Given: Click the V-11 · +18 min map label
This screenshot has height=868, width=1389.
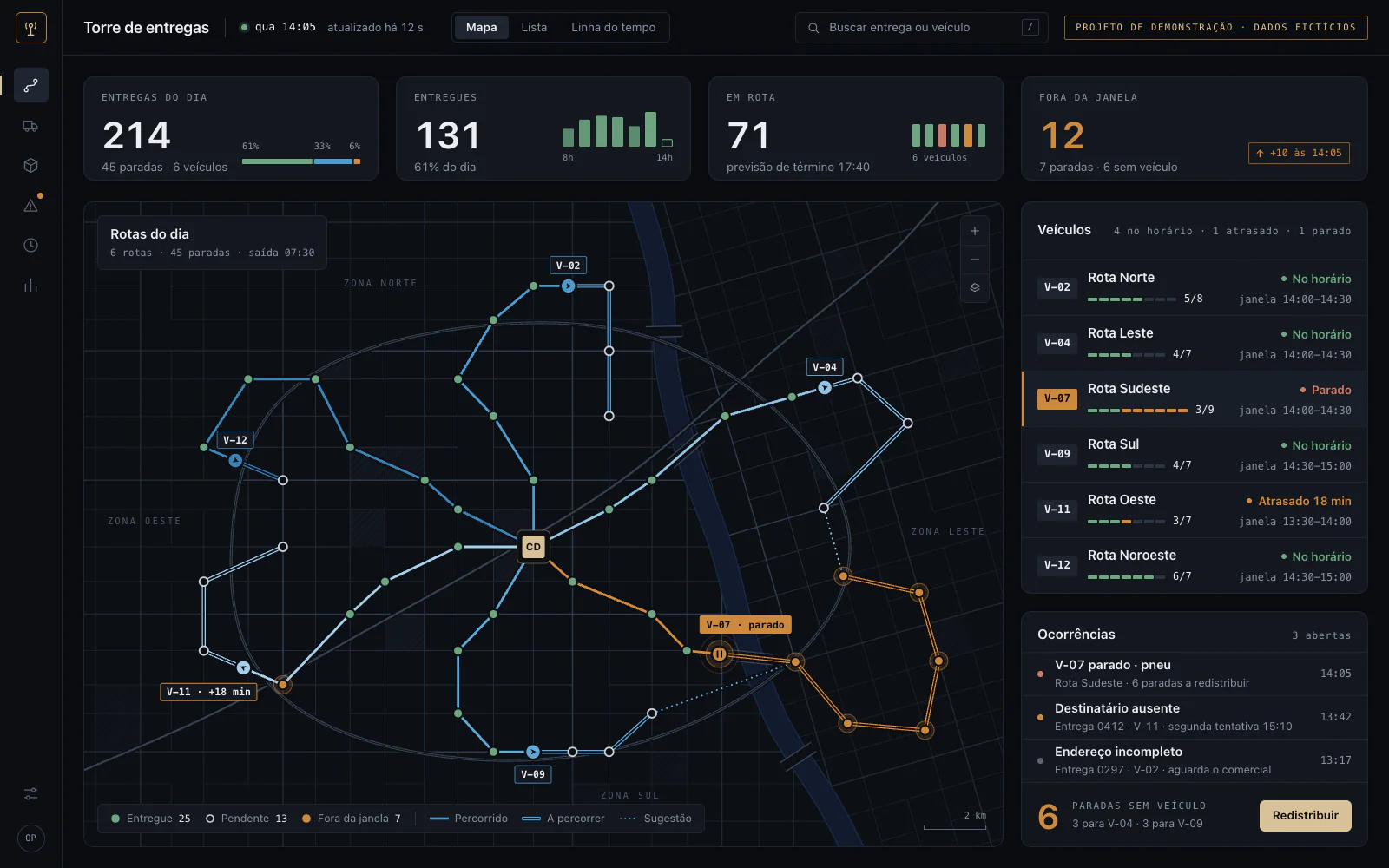Looking at the screenshot, I should click(208, 692).
